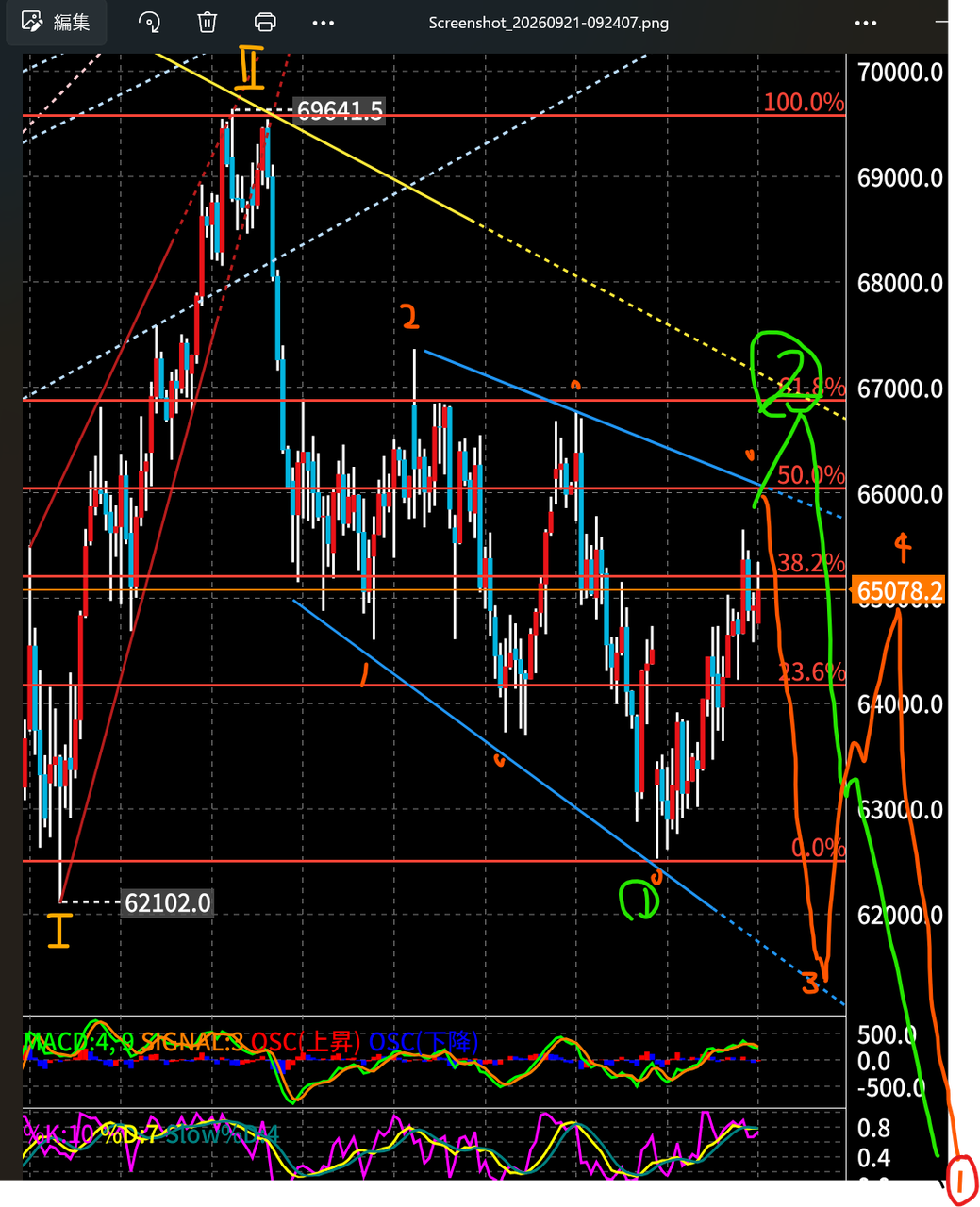This screenshot has width=980, height=1207.
Task: Click the 500.0 MACD scale value
Action: (x=887, y=1035)
